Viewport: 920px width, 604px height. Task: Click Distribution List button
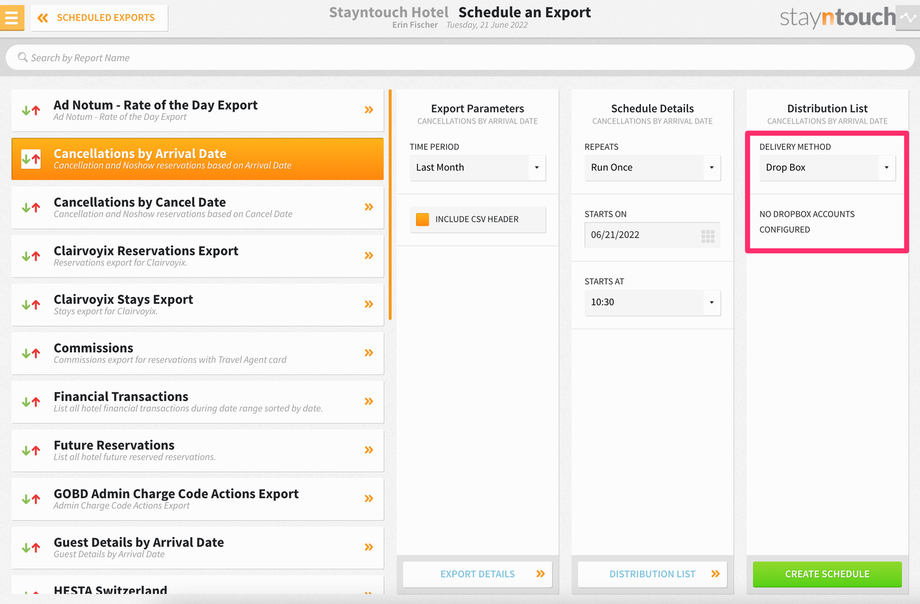click(652, 574)
